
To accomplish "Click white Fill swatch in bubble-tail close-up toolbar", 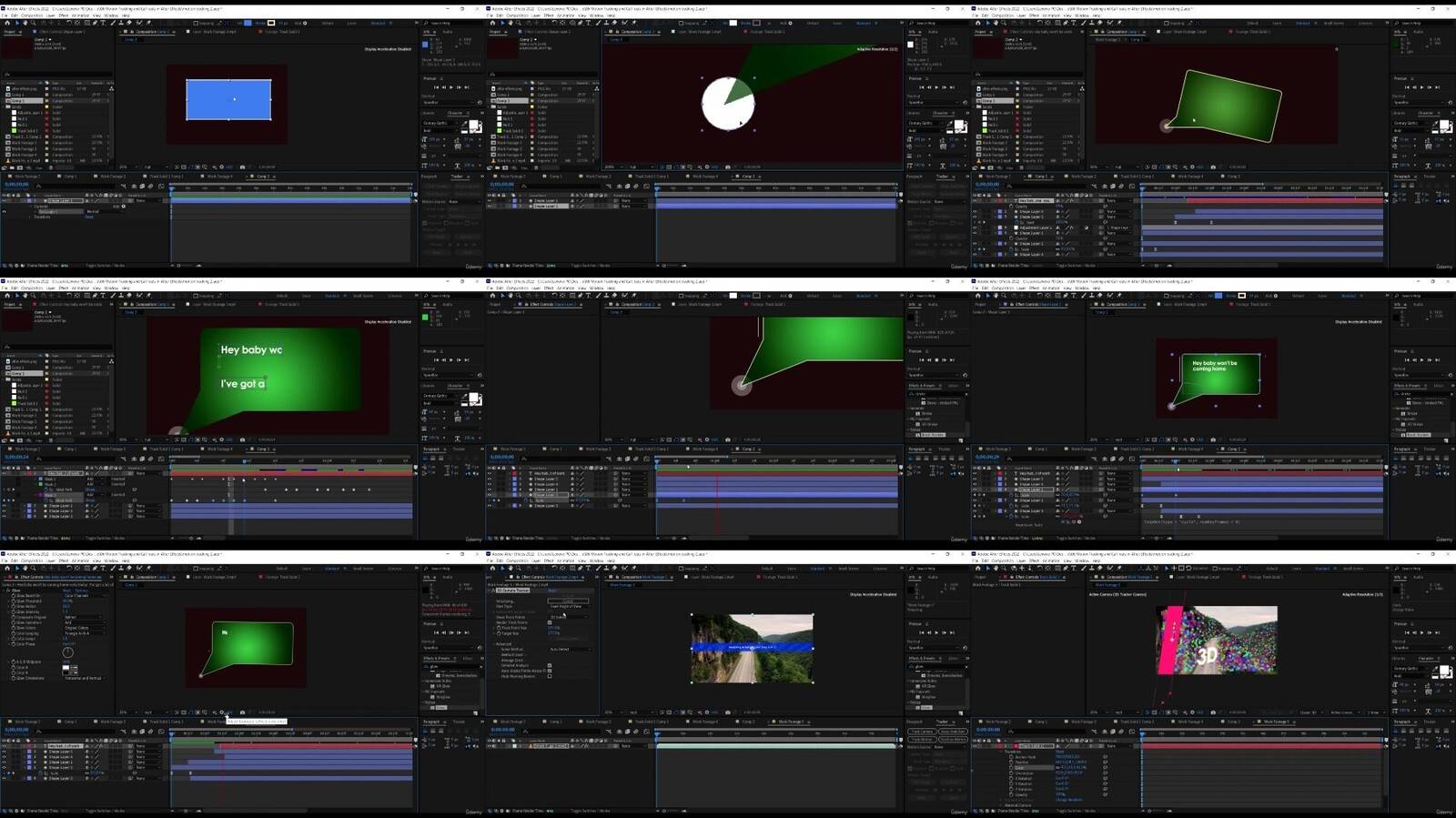I will 733,296.
